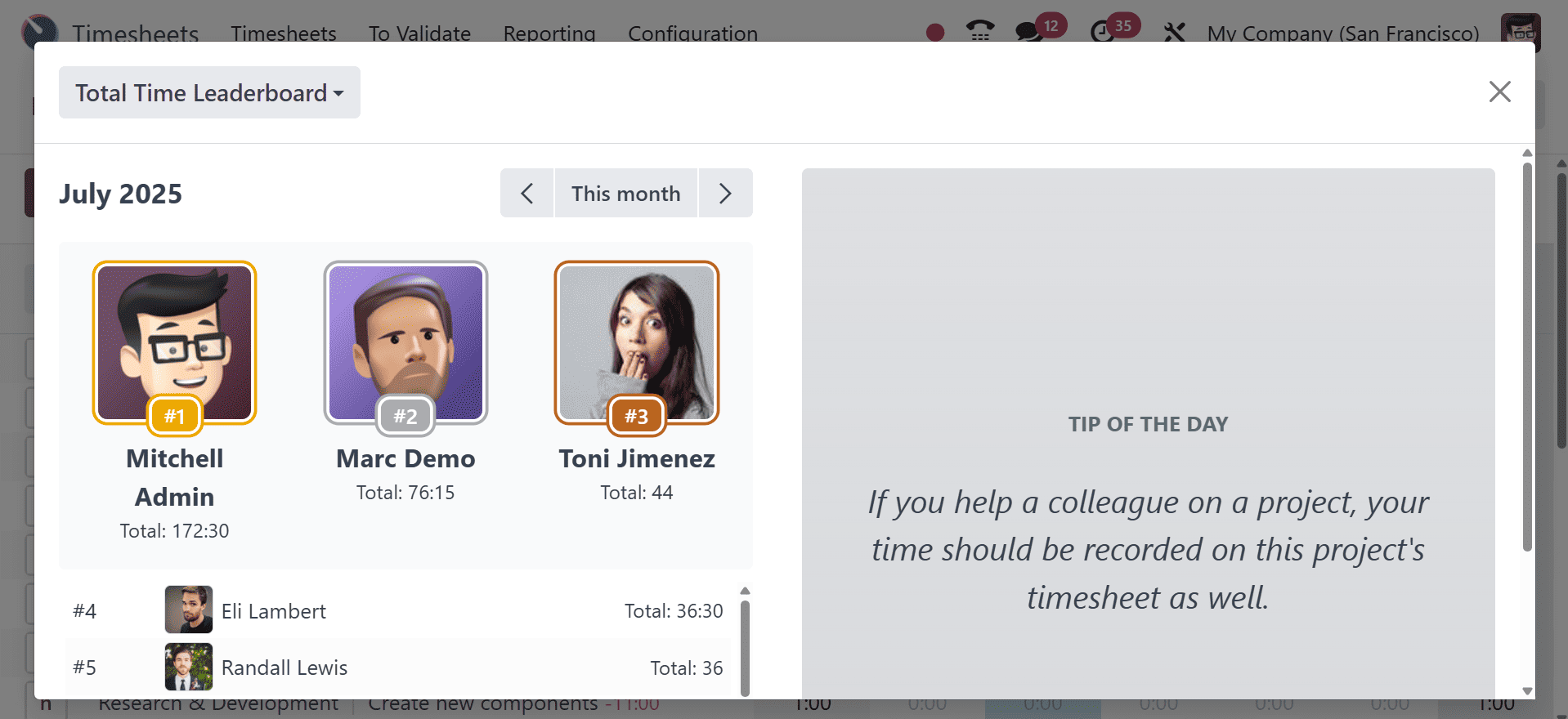Click the #1 gold rank badge

(174, 416)
